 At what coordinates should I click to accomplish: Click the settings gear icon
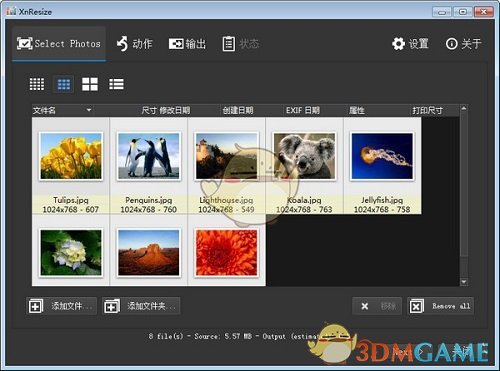click(x=398, y=44)
